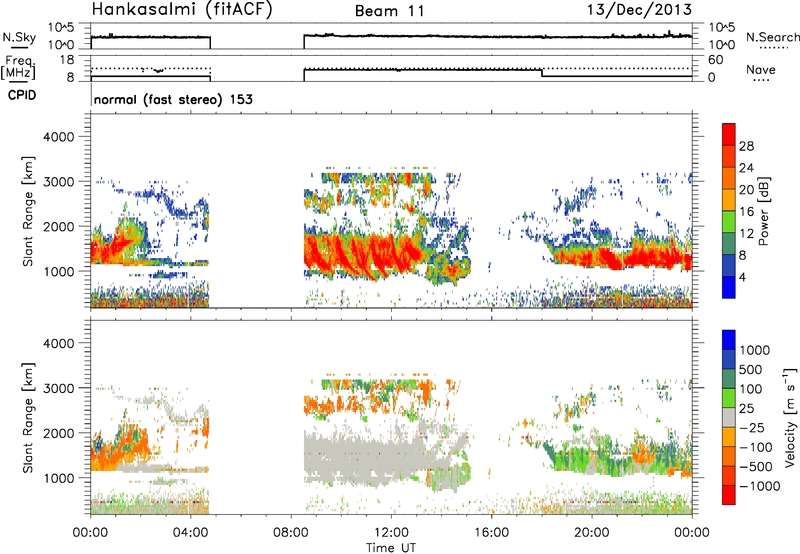Click the left 10^5 noise tick label
The image size is (800, 554).
pos(61,28)
